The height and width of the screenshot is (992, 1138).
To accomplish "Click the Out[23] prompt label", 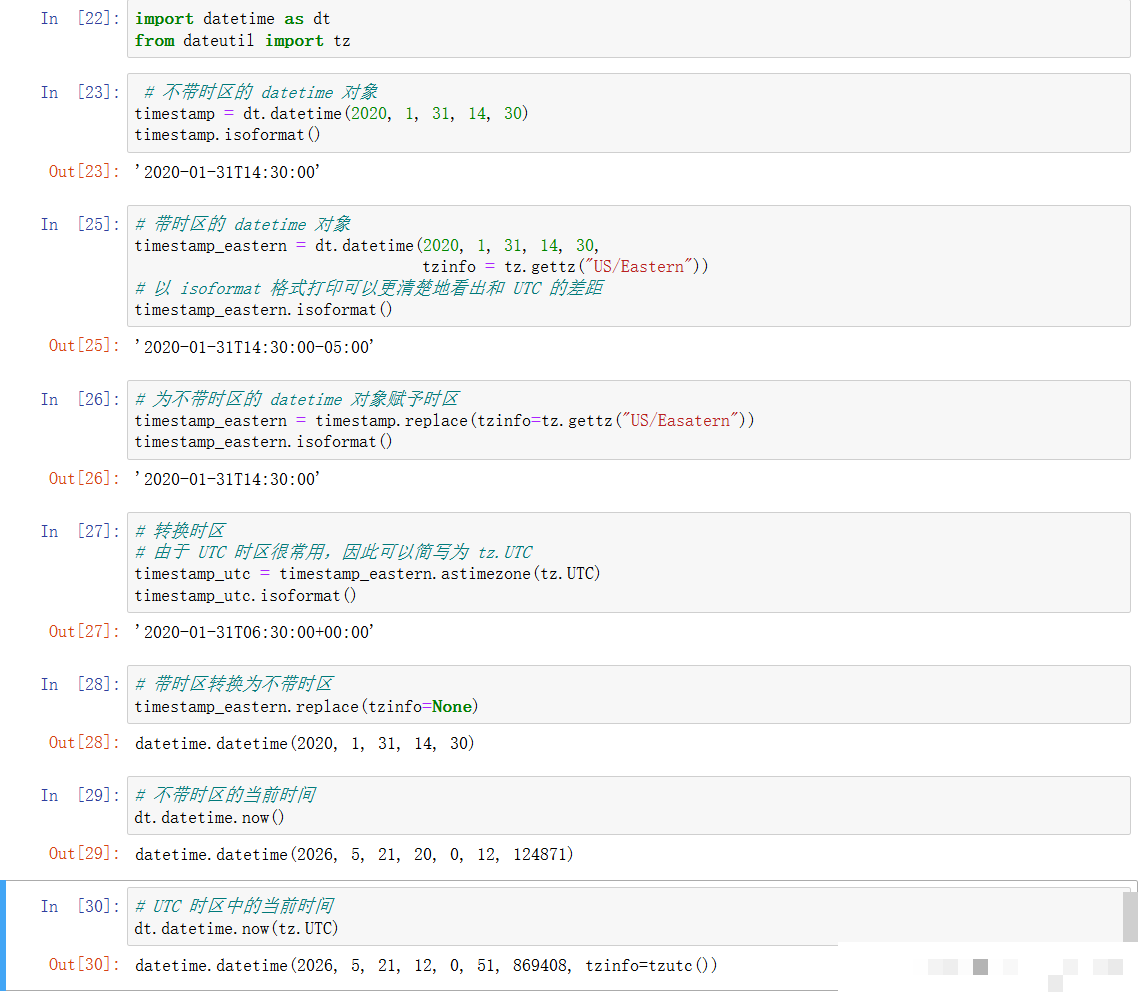I will [x=84, y=172].
